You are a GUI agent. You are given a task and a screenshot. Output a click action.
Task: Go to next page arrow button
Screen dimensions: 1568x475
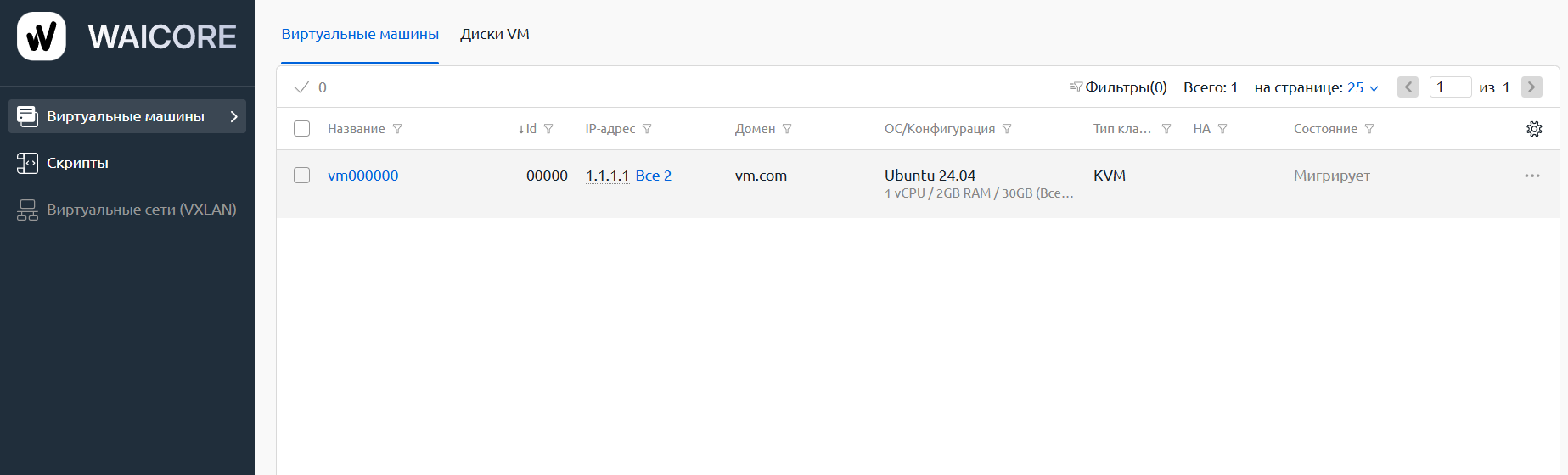[x=1531, y=87]
